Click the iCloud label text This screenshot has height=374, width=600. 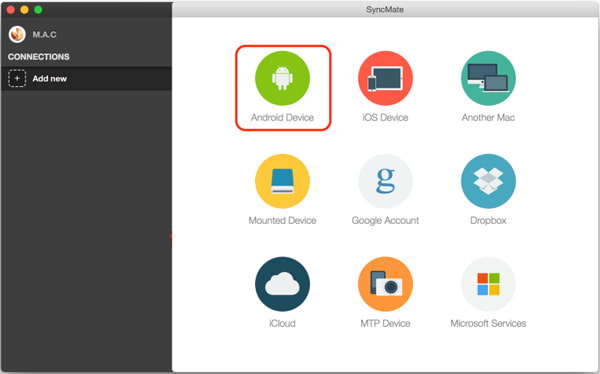(282, 323)
